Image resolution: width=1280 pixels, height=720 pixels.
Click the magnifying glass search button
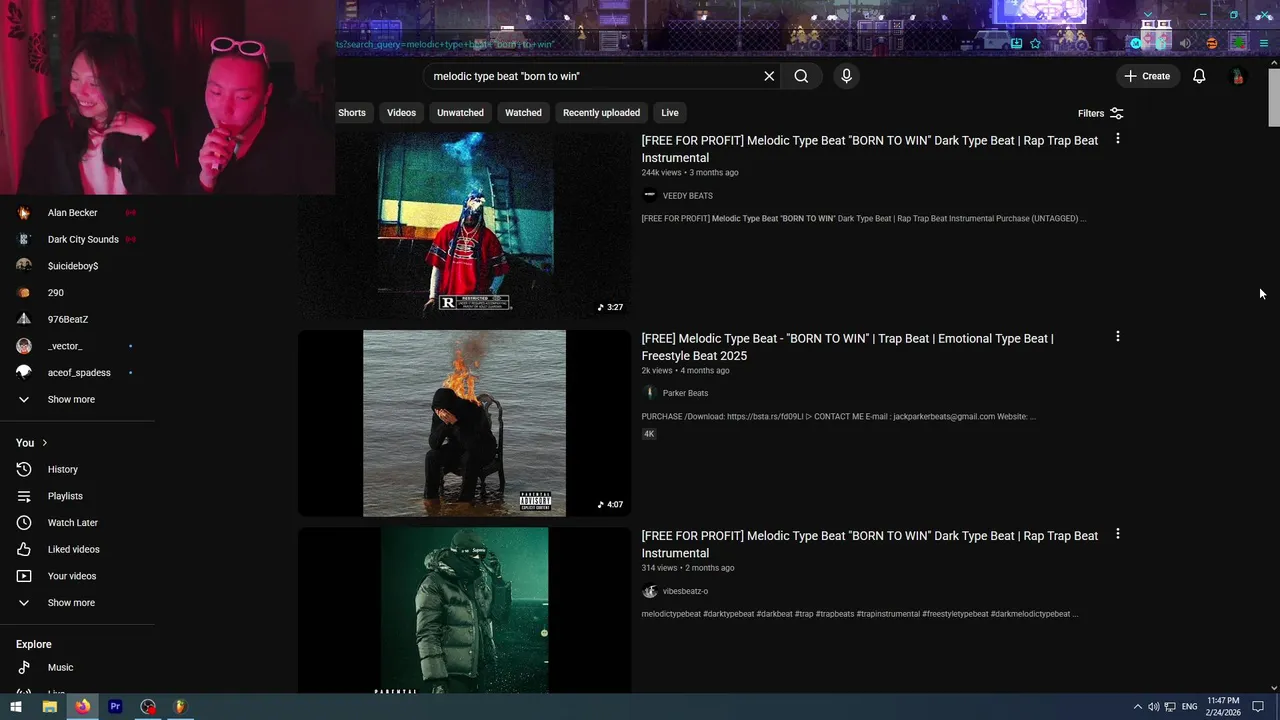pos(801,76)
